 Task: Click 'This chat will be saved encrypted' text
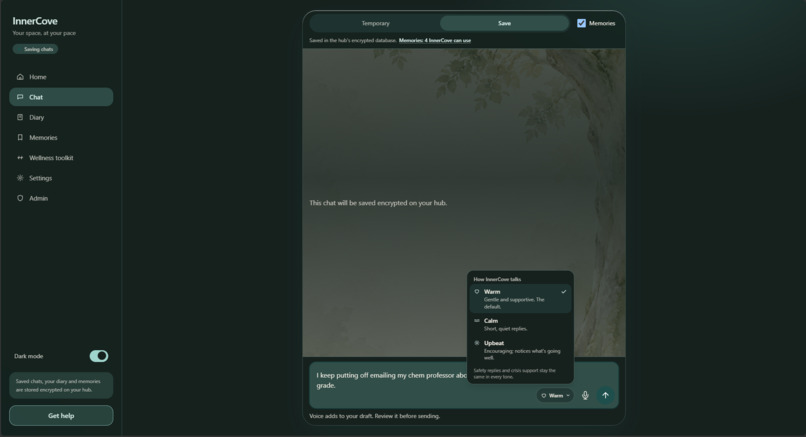click(x=378, y=203)
